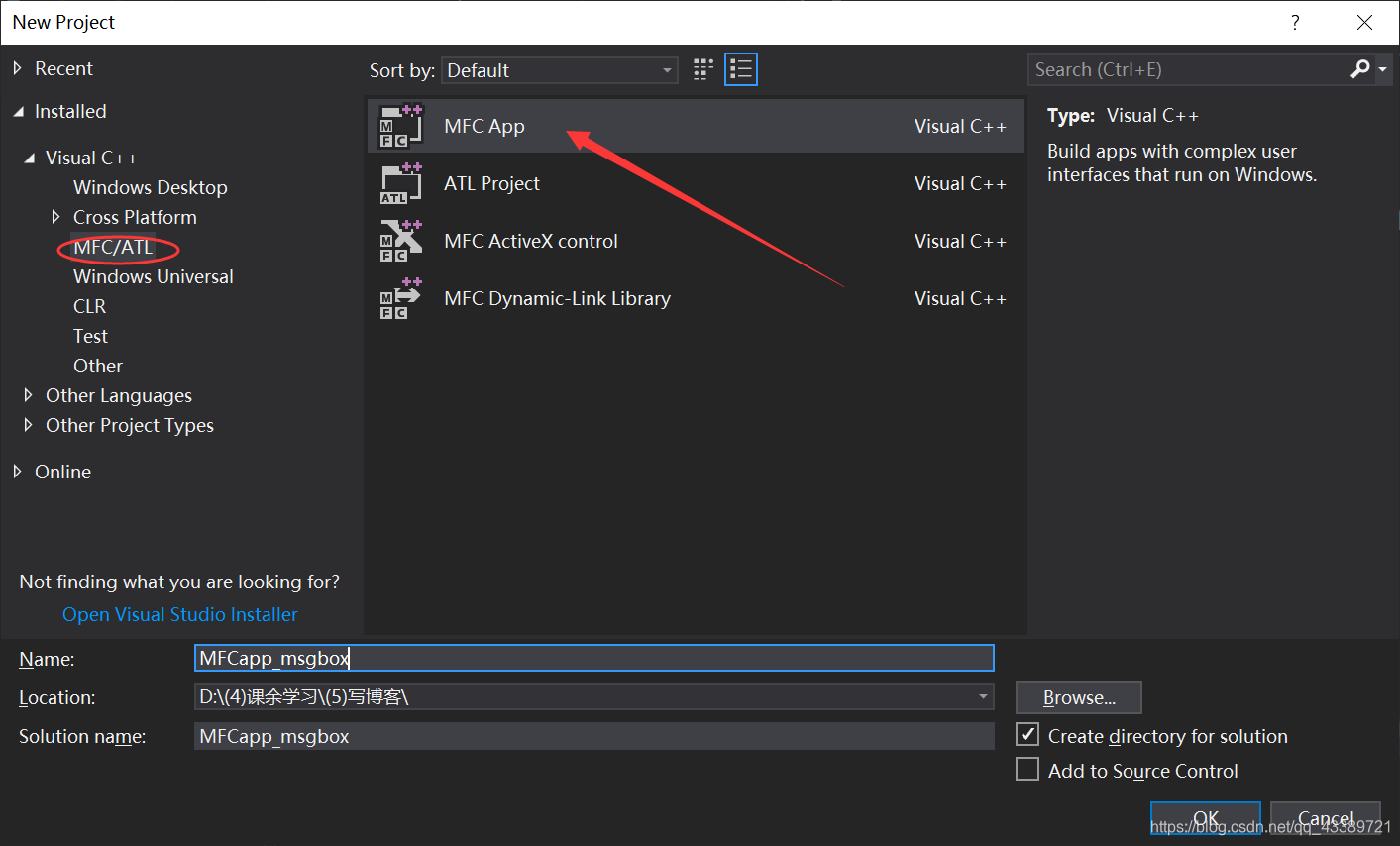Click the OK button
Image resolution: width=1400 pixels, height=846 pixels.
(x=1206, y=818)
